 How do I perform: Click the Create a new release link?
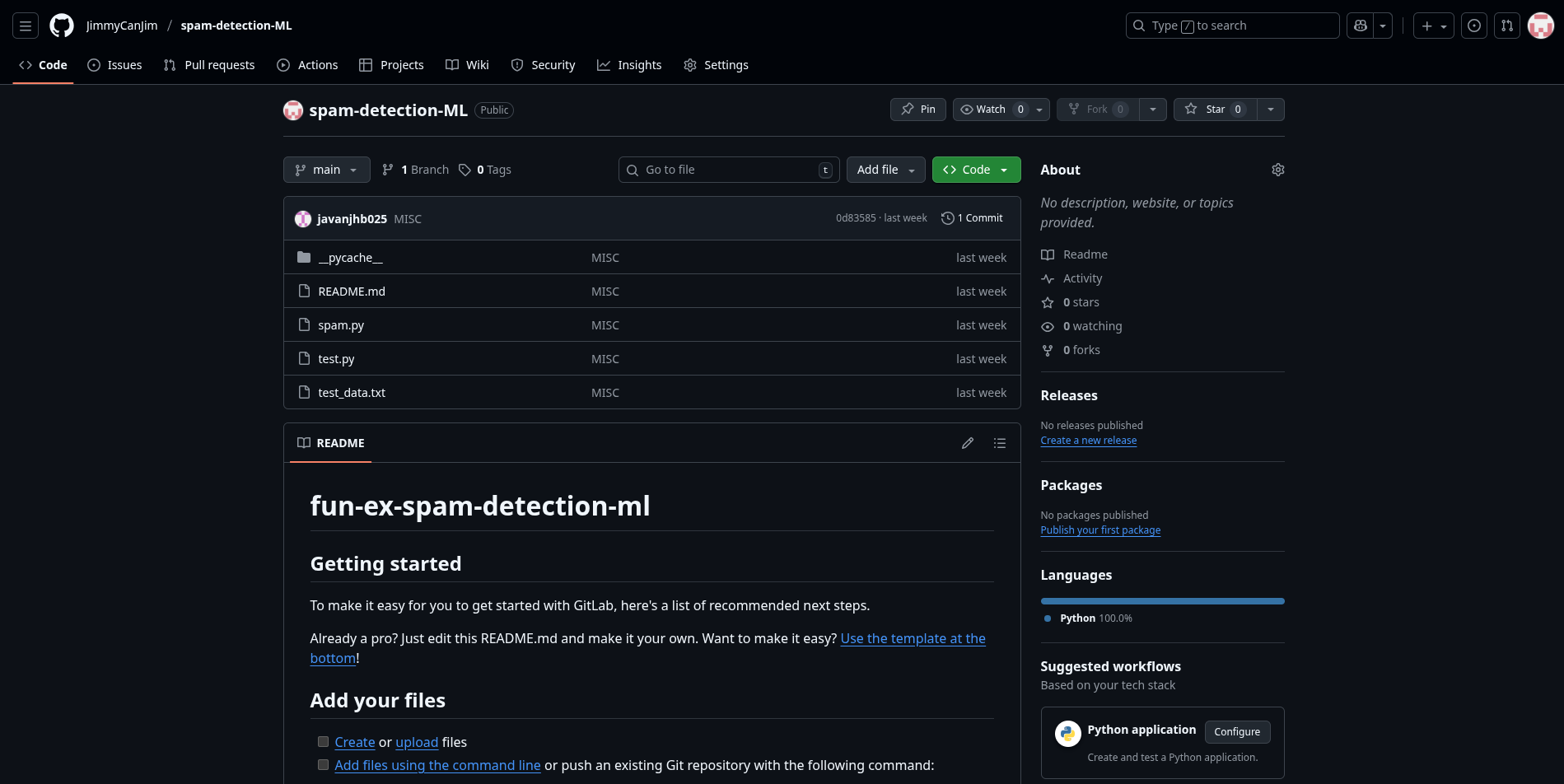point(1088,440)
